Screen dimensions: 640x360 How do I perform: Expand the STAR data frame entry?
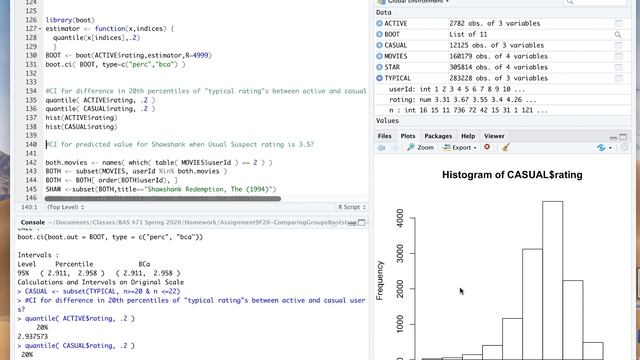[379, 67]
